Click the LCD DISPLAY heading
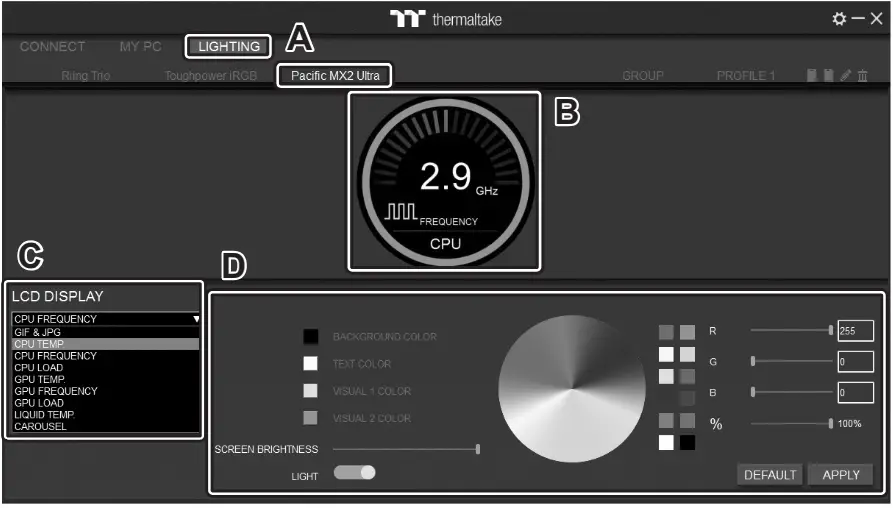The height and width of the screenshot is (508, 893). 58,296
